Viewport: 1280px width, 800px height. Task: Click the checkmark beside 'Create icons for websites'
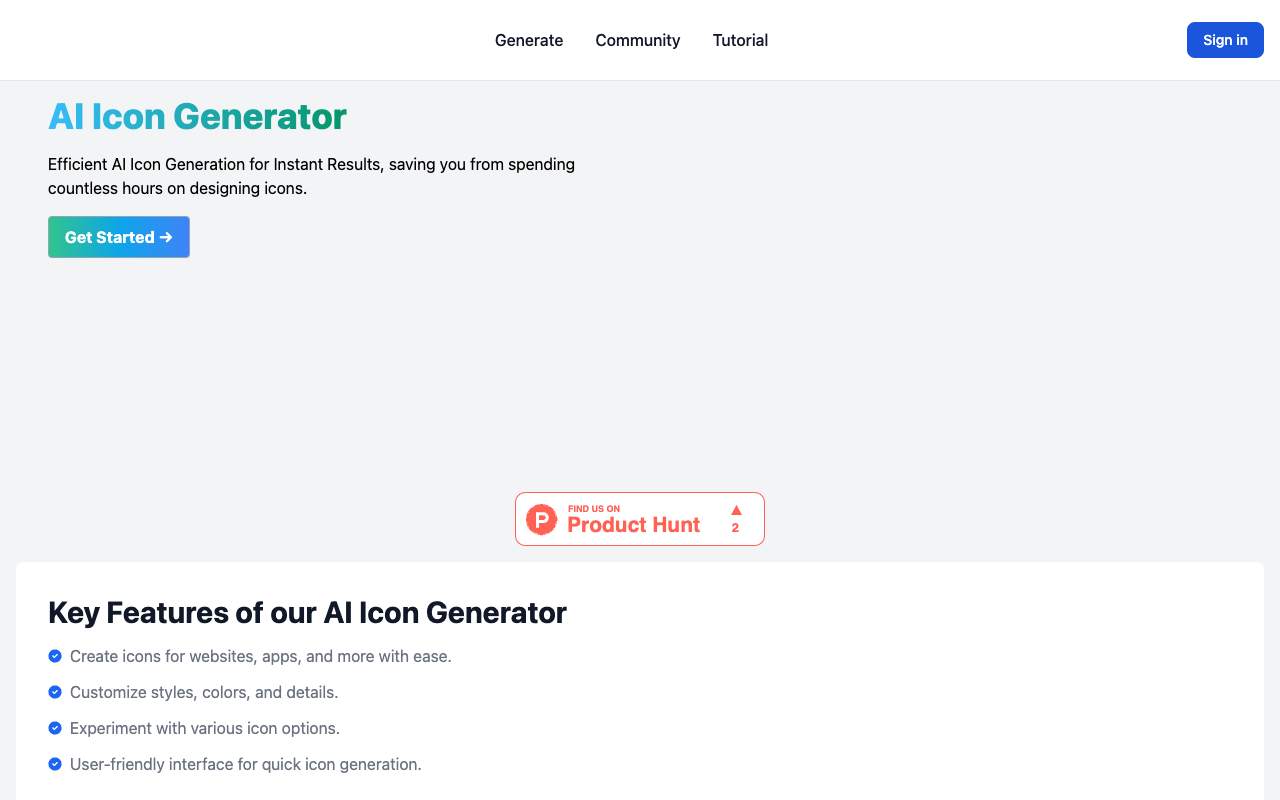[55, 656]
